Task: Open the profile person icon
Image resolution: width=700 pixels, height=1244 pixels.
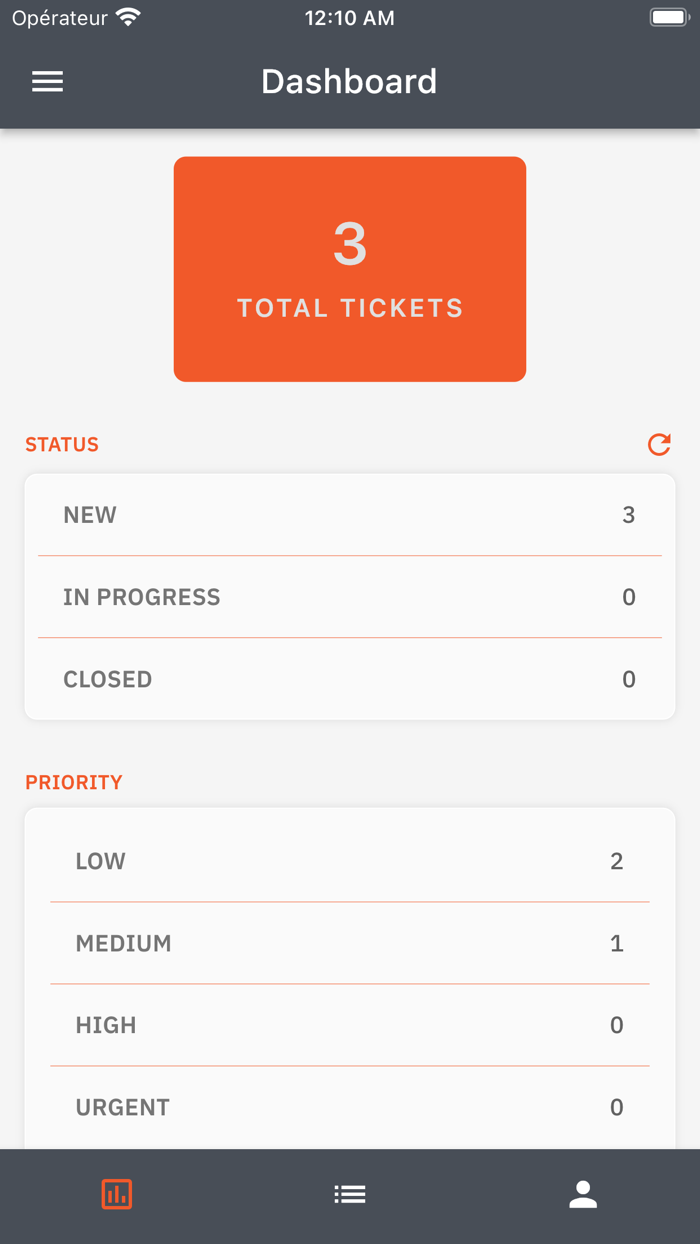Action: [583, 1194]
